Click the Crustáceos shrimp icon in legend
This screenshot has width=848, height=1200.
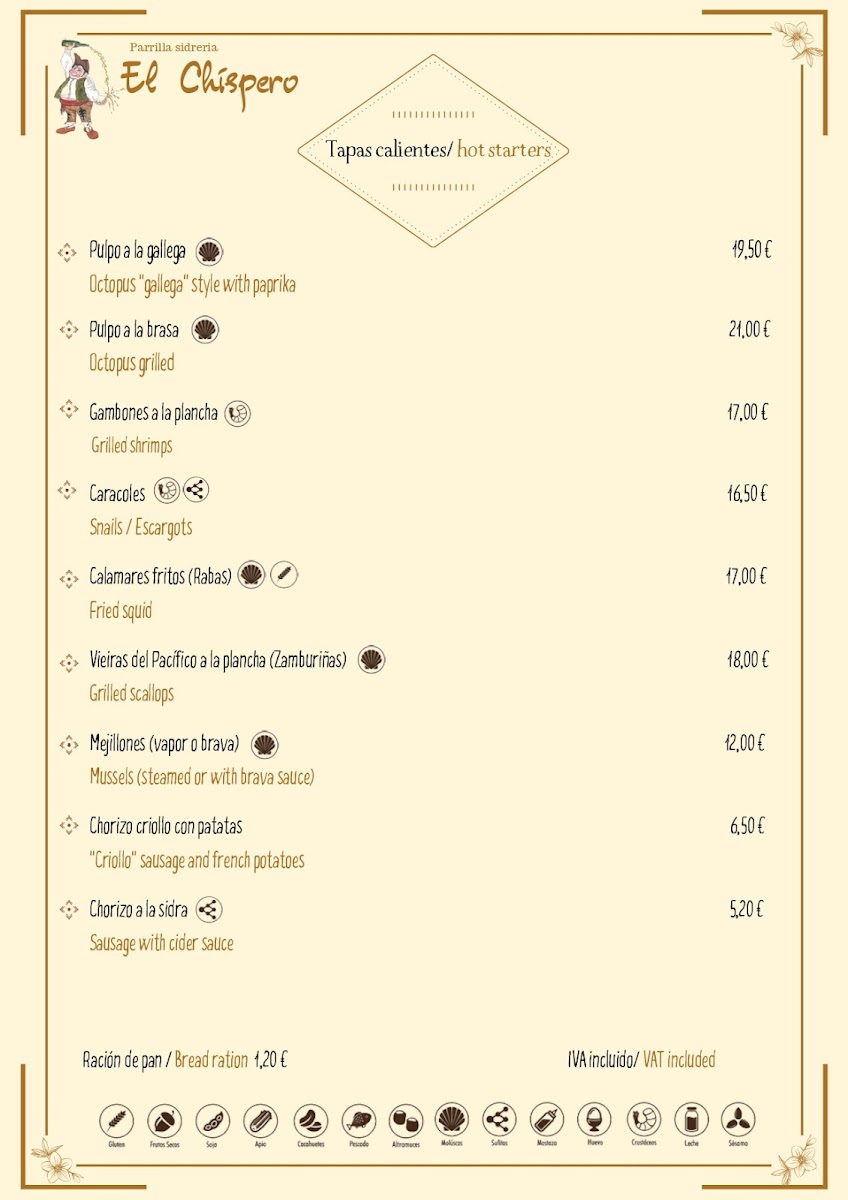pos(644,1120)
